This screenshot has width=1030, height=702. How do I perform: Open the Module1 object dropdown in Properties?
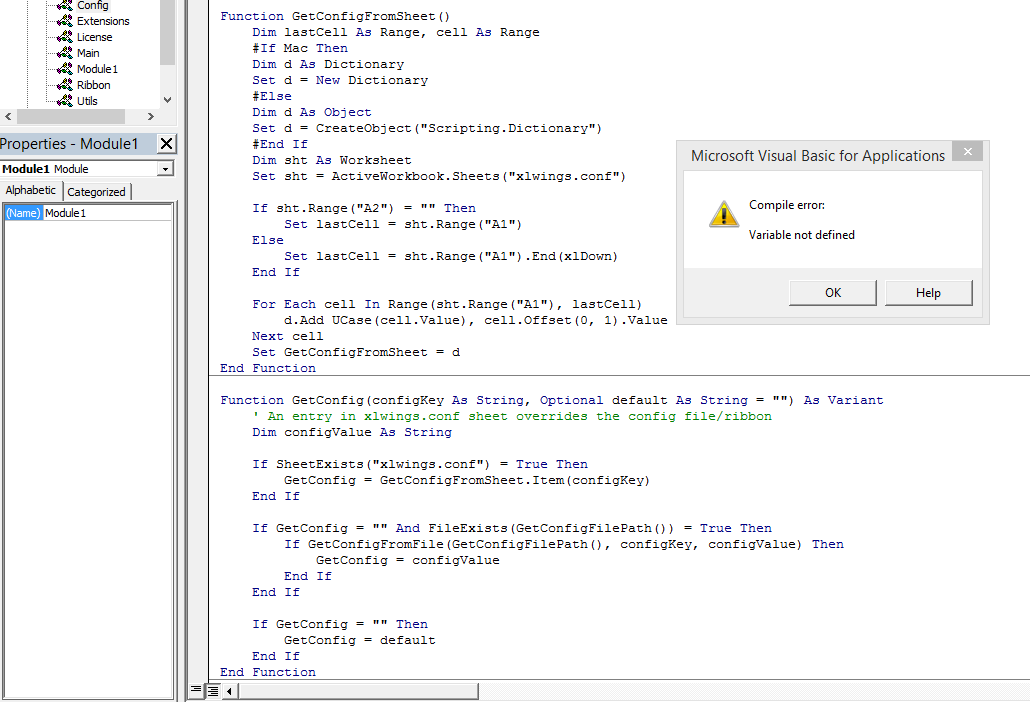[166, 169]
